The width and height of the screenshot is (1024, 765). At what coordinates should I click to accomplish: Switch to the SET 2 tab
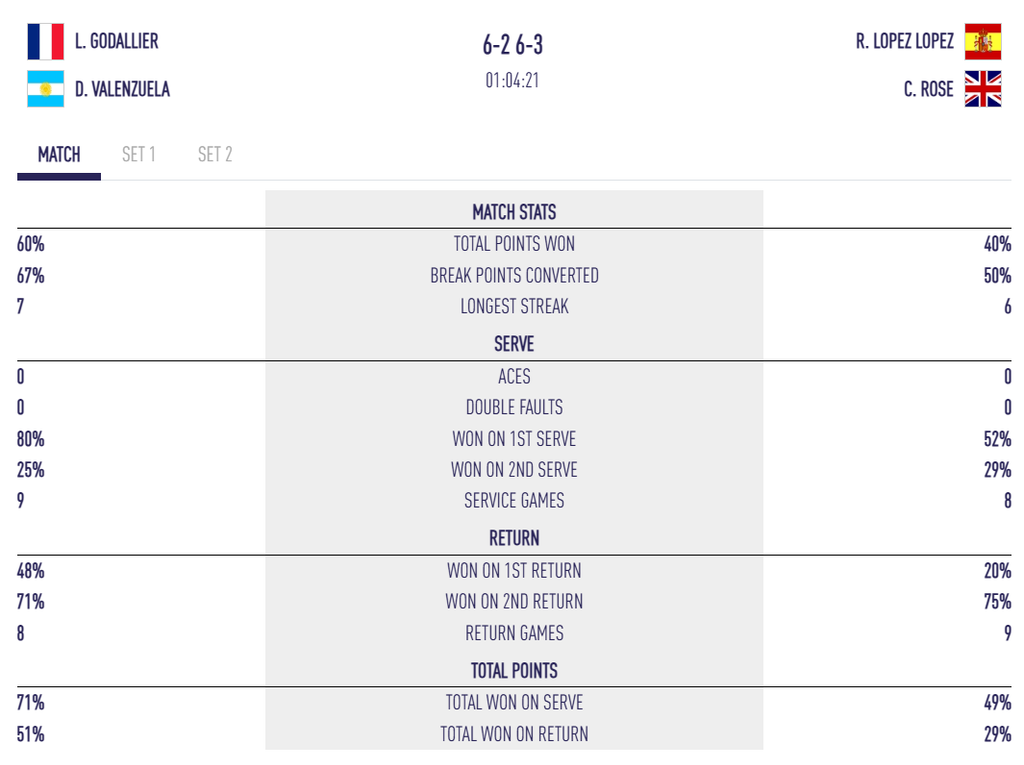(215, 155)
